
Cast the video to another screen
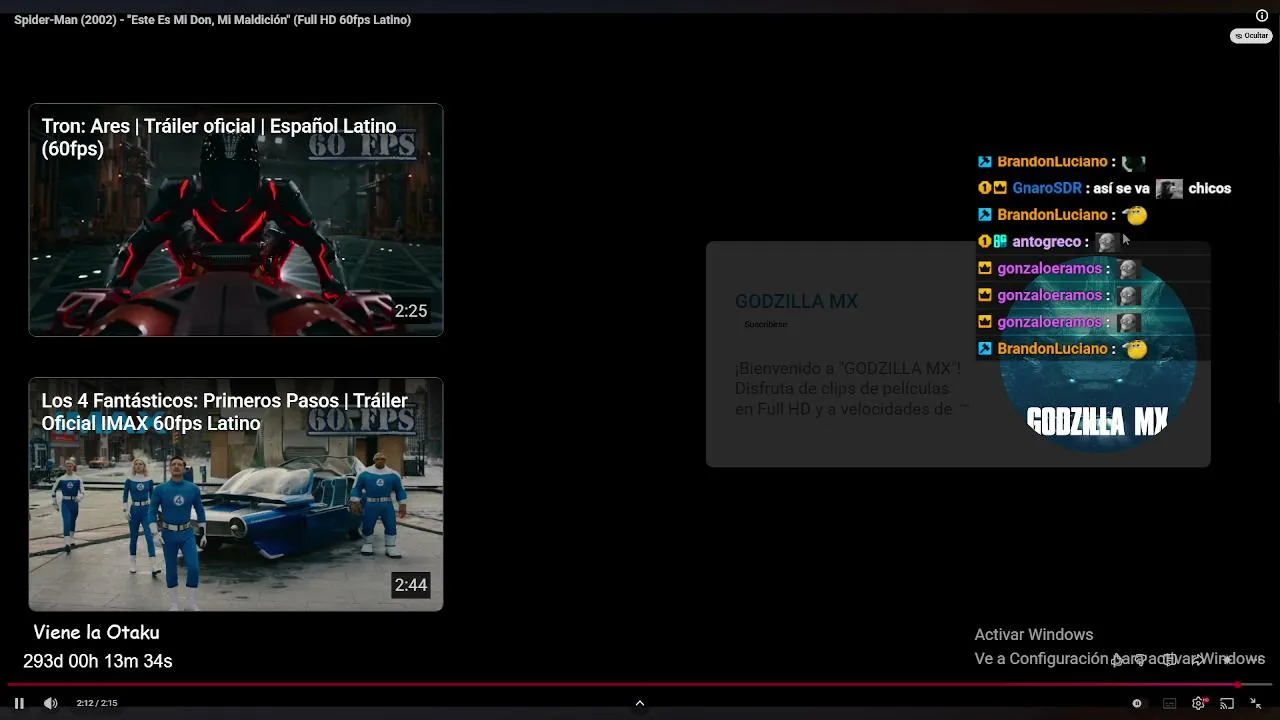[1227, 703]
